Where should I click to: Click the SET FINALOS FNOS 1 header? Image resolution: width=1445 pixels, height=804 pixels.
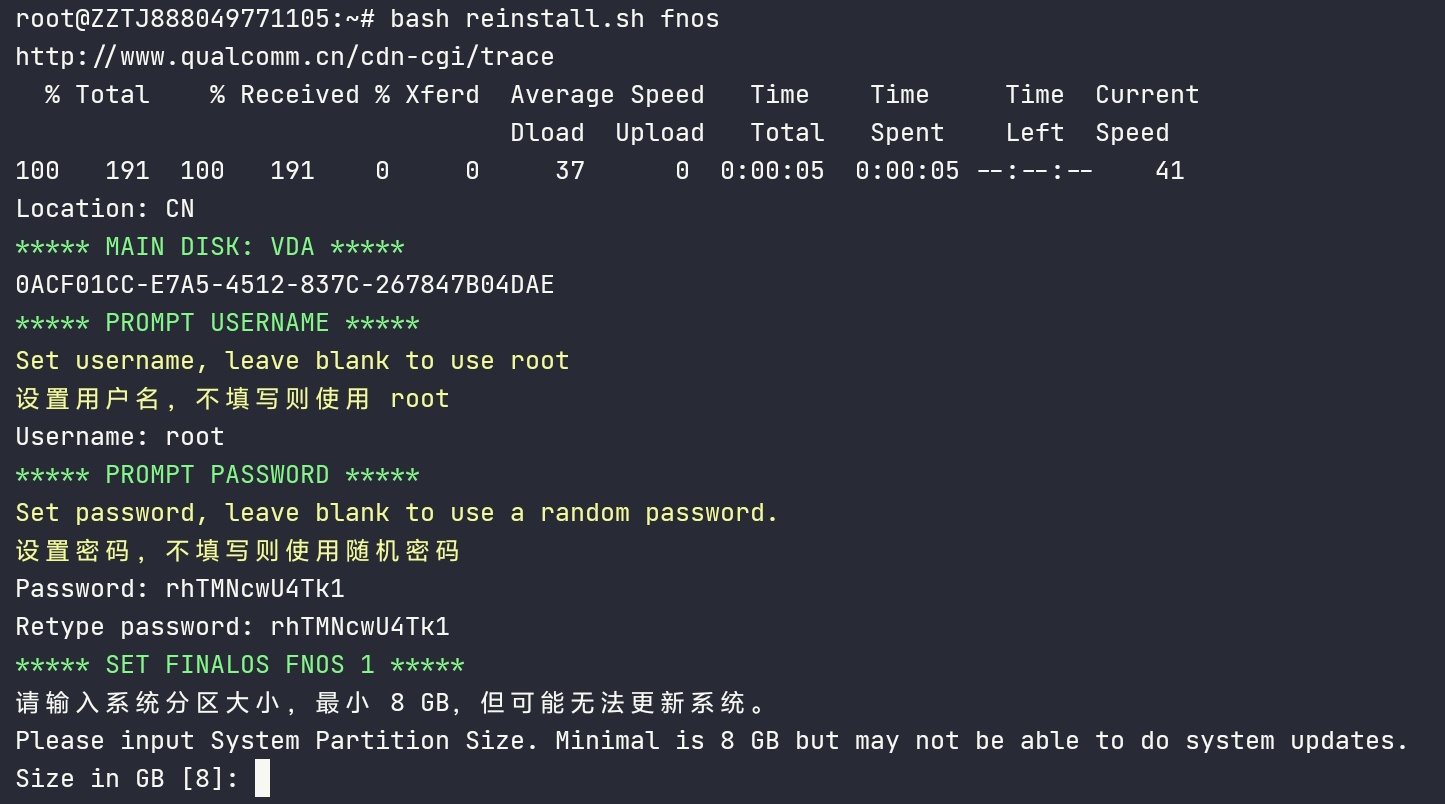click(240, 665)
